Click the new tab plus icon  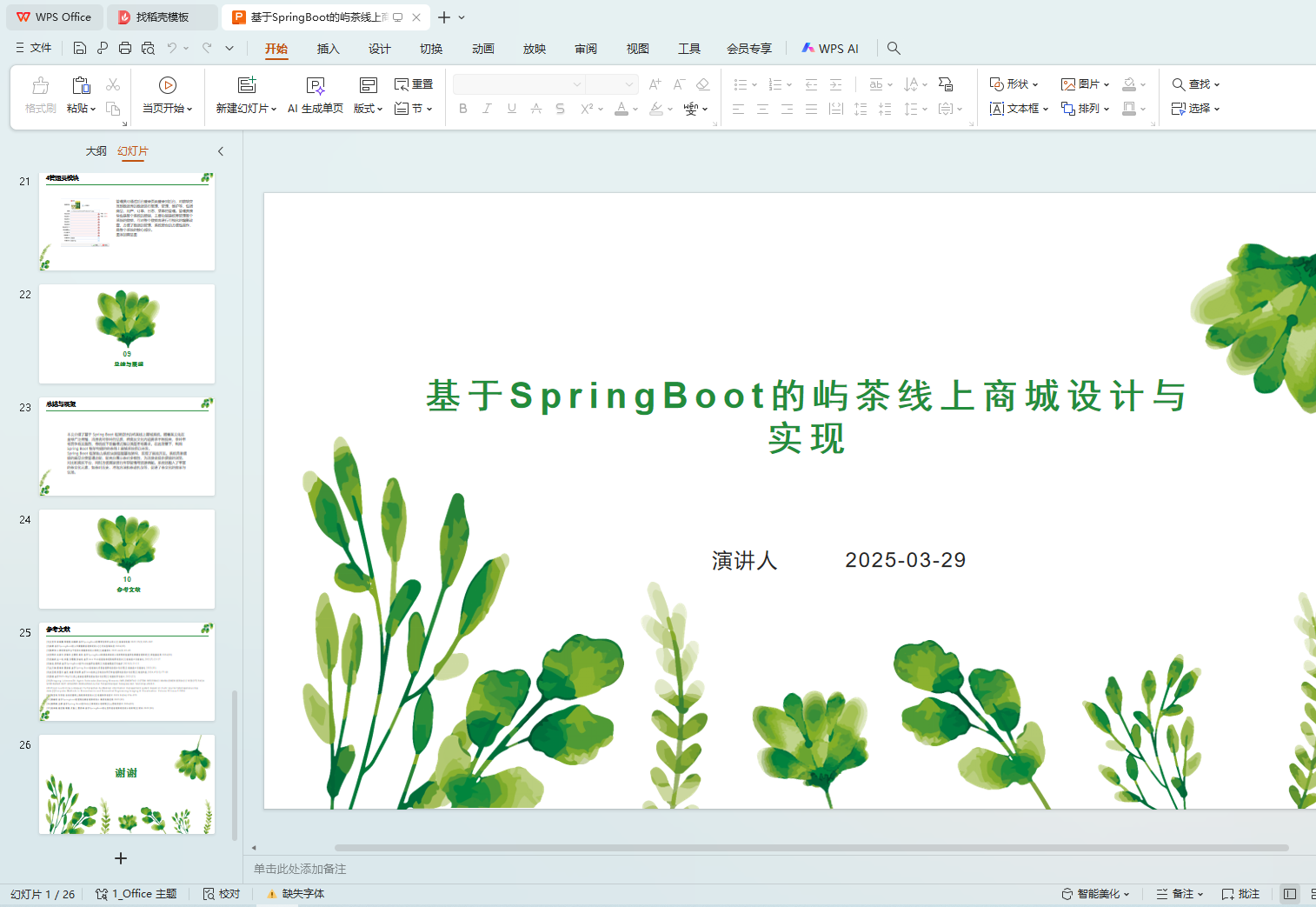pyautogui.click(x=444, y=17)
